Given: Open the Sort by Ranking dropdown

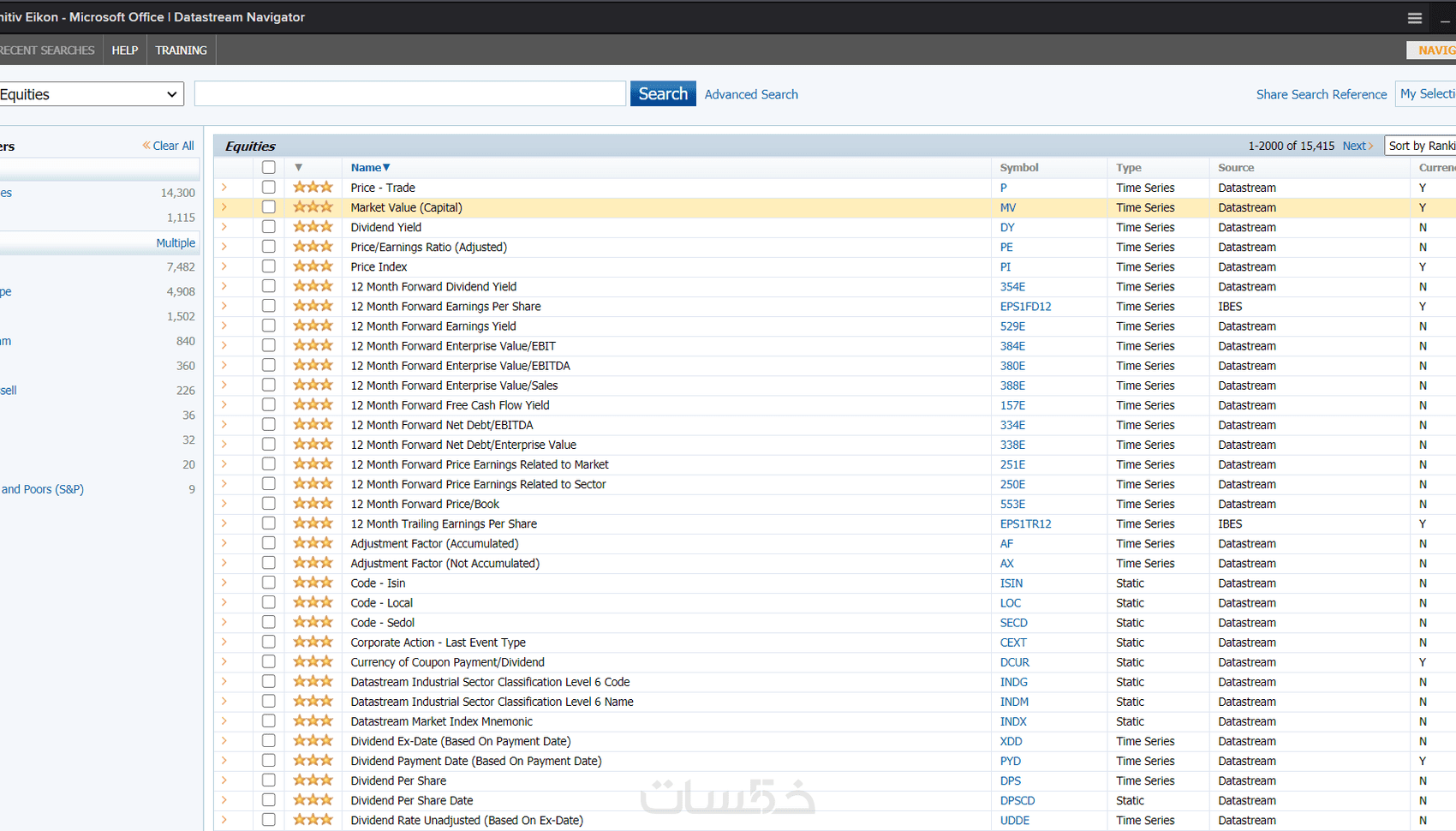Looking at the screenshot, I should [x=1420, y=146].
